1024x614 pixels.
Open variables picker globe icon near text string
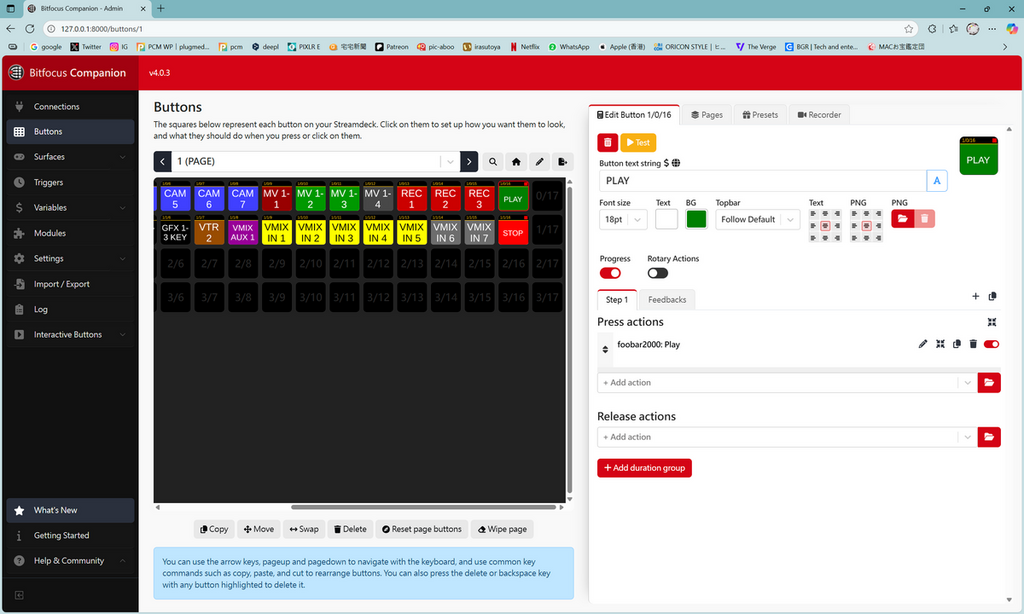(676, 163)
